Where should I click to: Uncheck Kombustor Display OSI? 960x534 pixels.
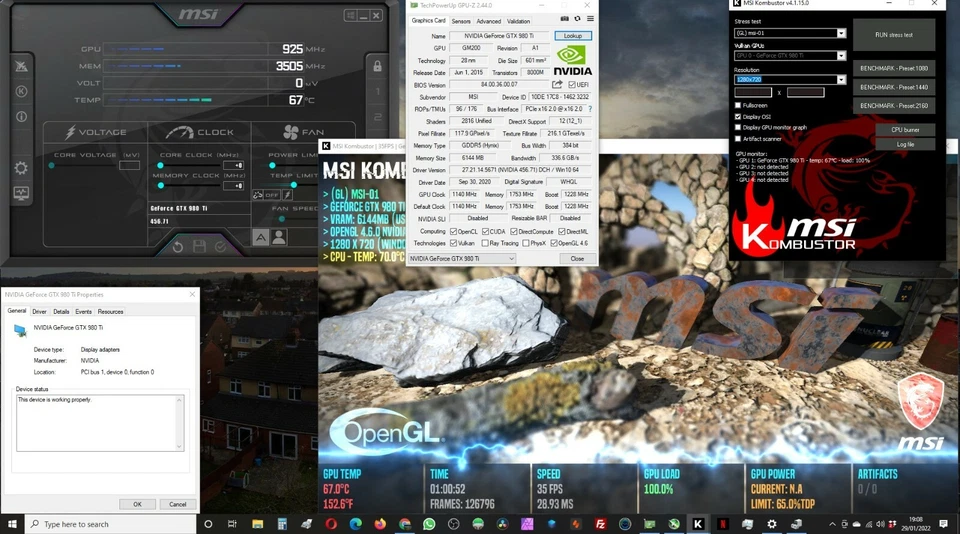point(738,116)
